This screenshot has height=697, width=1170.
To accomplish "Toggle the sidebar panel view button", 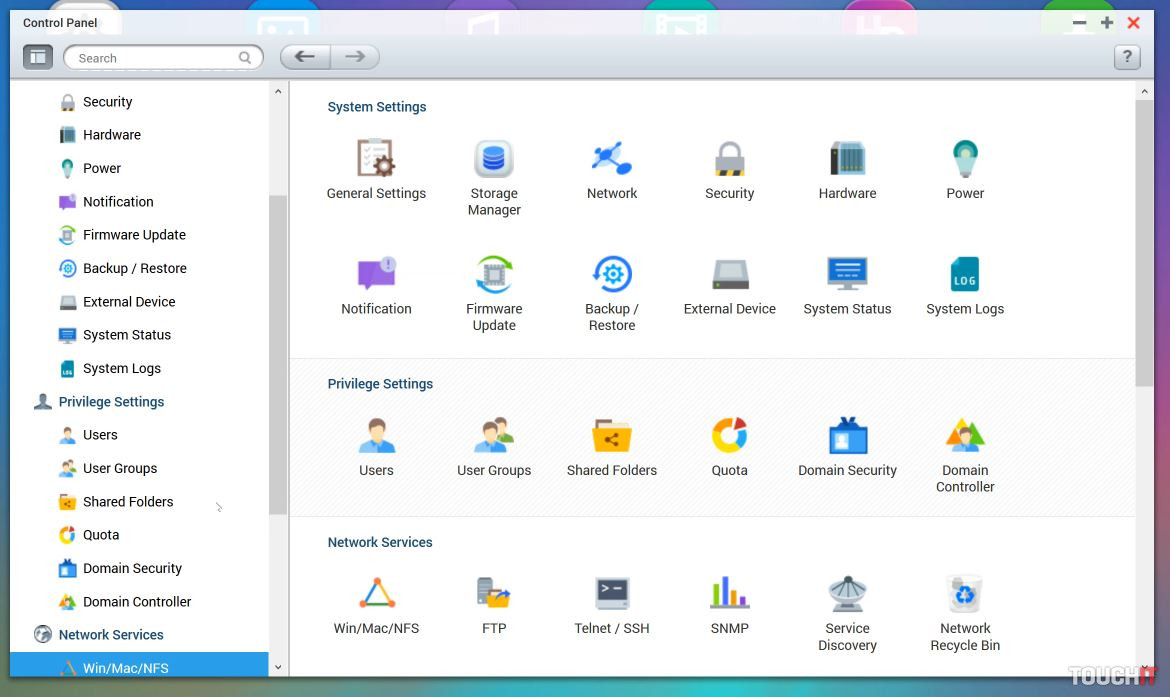I will pos(38,57).
